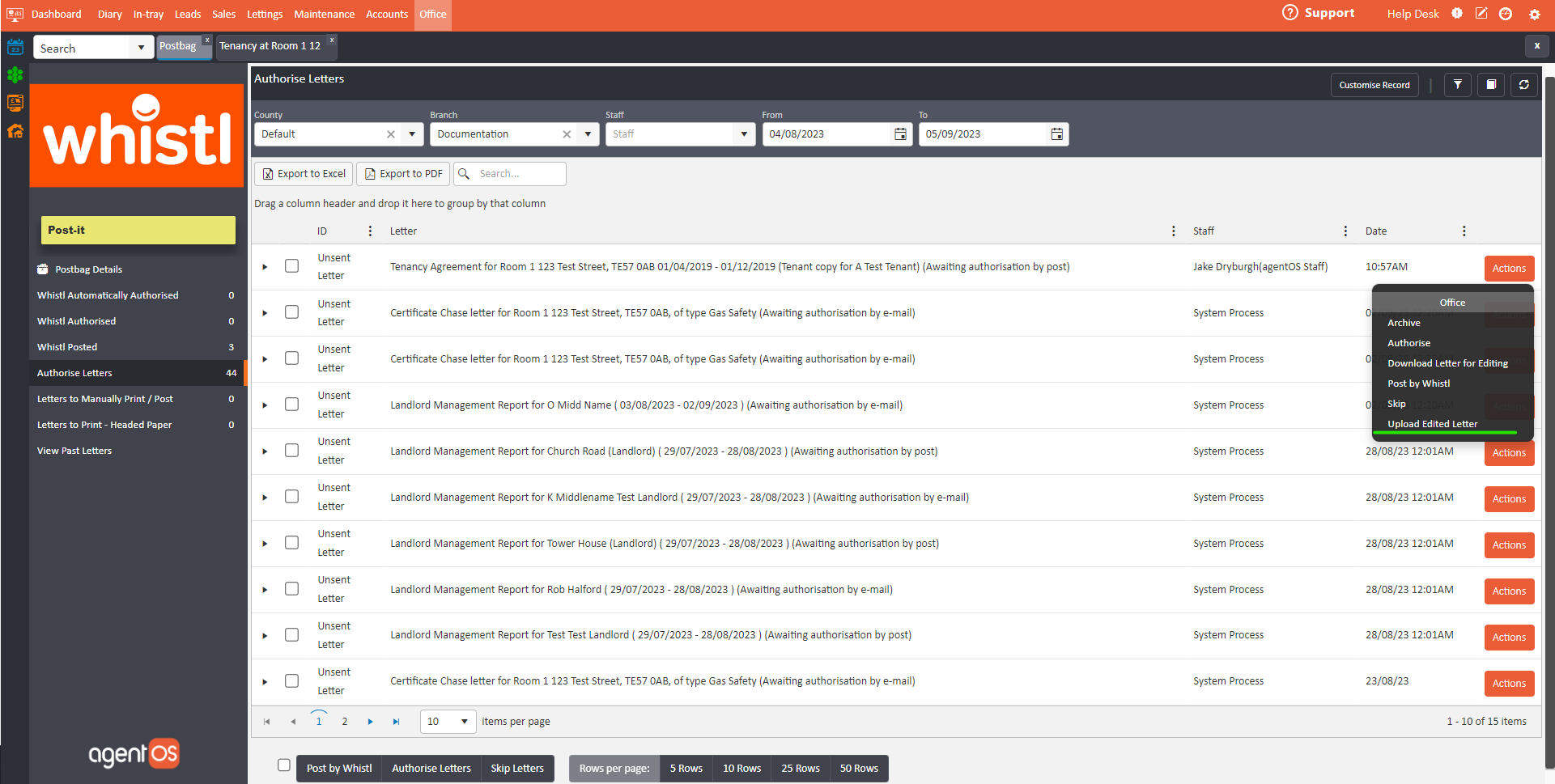Open the blue calendar sidebar icon

(x=15, y=47)
